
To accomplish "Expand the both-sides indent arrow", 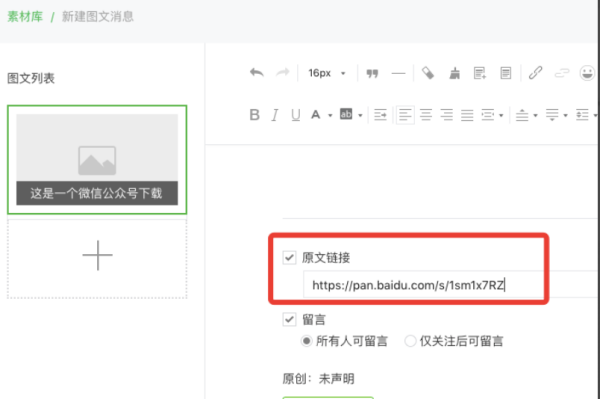I will tap(501, 115).
